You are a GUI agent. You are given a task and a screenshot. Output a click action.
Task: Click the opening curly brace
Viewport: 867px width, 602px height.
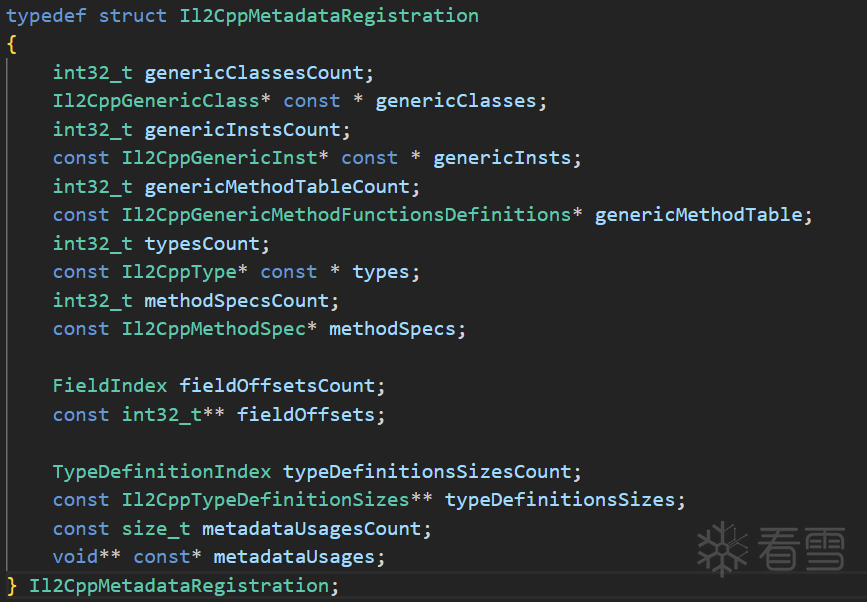coord(12,44)
